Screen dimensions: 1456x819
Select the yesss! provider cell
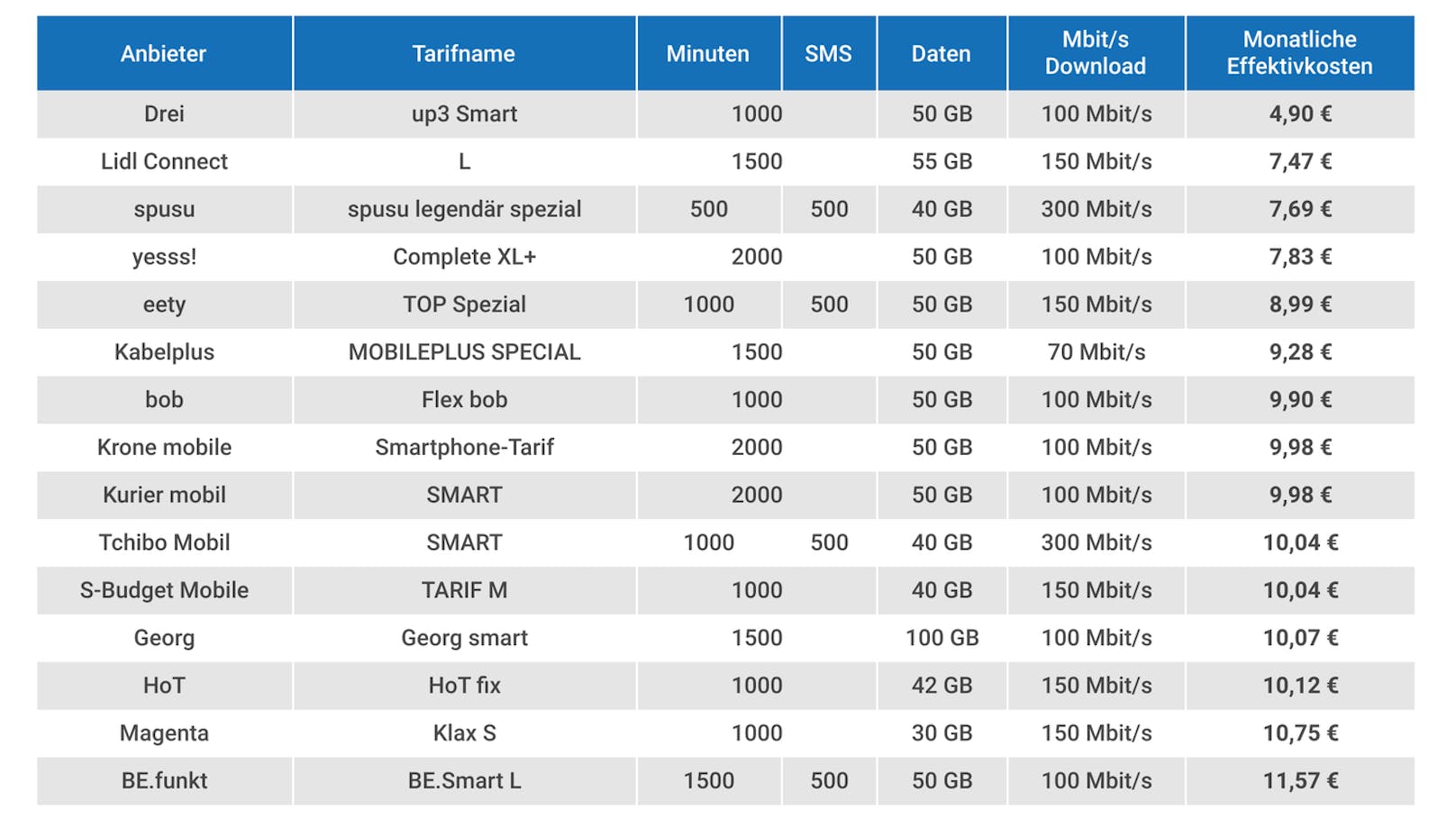[x=164, y=258]
